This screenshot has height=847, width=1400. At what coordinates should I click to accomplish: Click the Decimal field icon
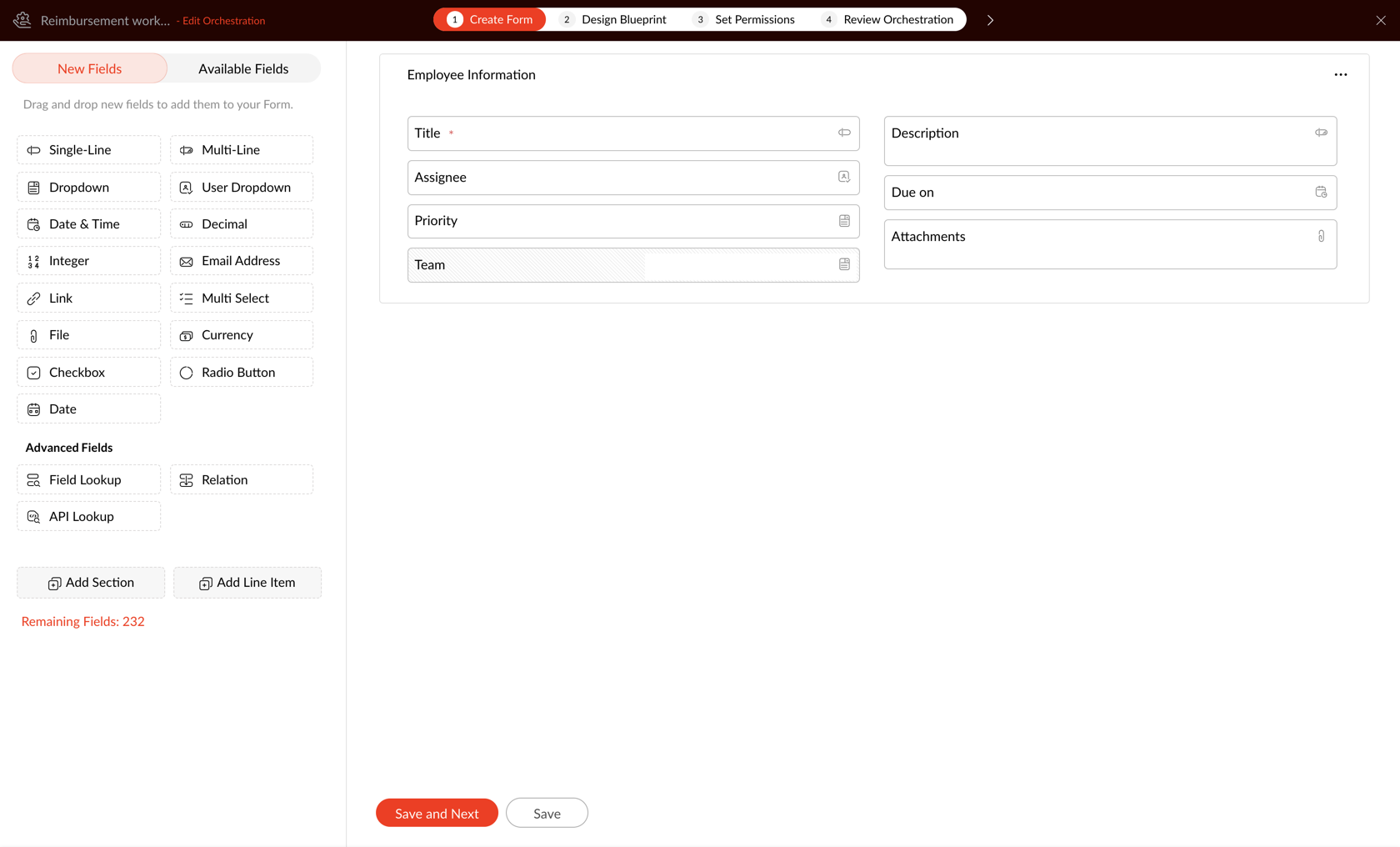click(186, 224)
